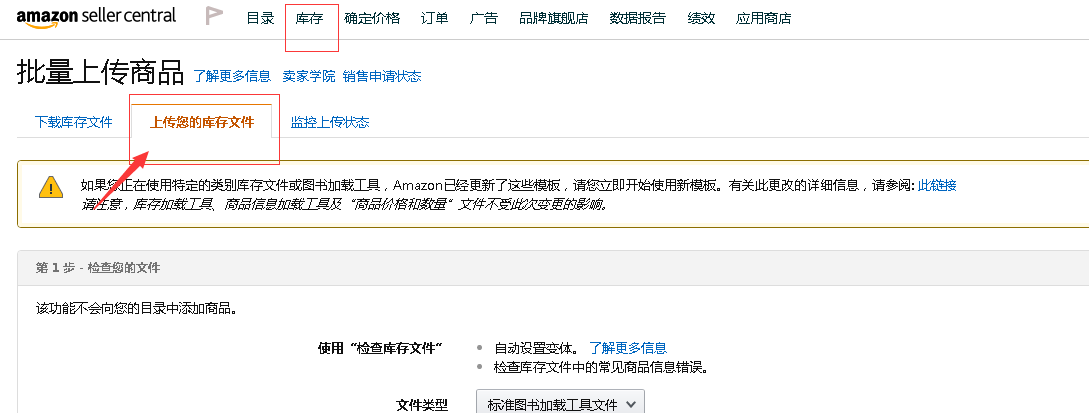The image size is (1089, 413).
Task: Open the 卖家学院 link
Action: [x=308, y=76]
